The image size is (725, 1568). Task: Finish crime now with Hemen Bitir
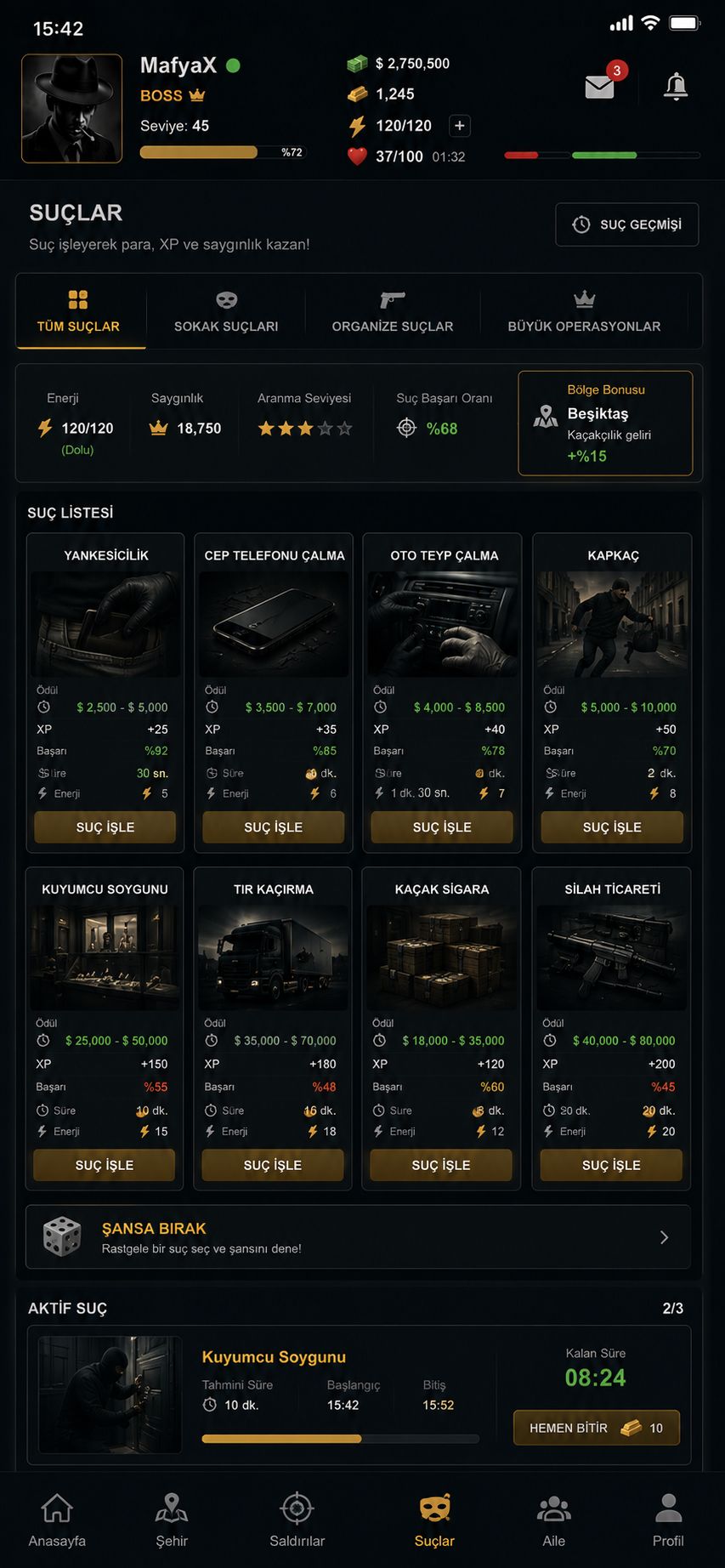click(597, 1428)
